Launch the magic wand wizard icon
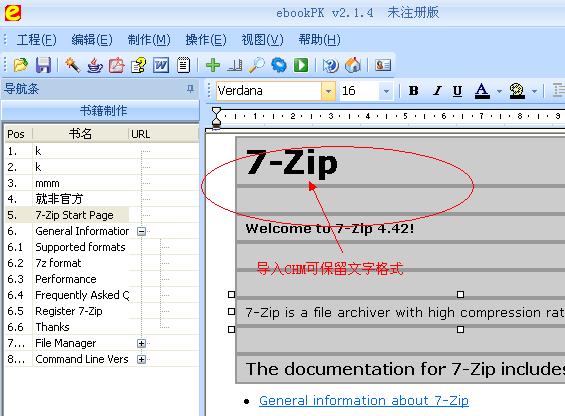 point(72,65)
